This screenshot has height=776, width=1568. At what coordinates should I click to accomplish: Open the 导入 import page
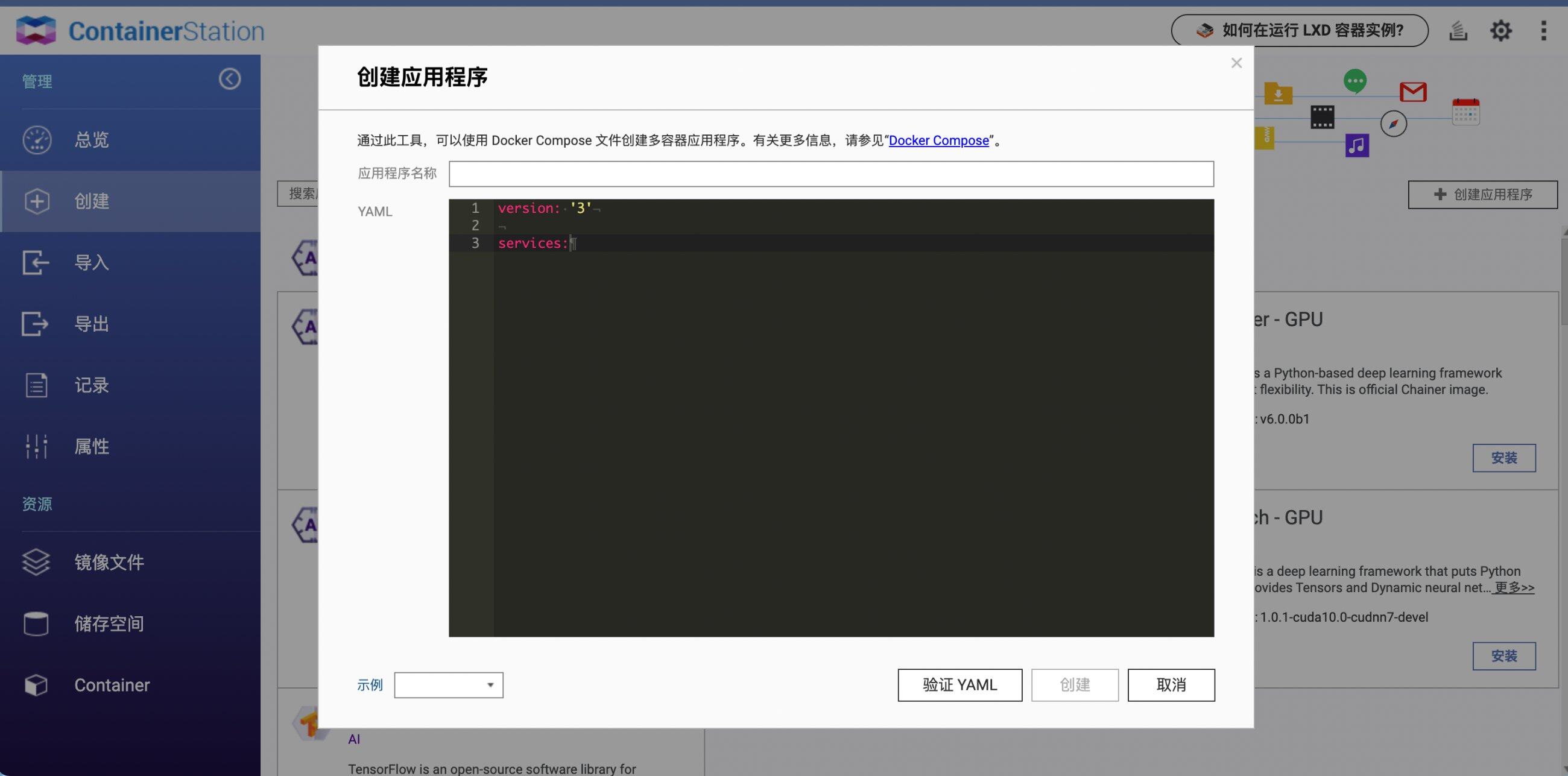tap(130, 263)
